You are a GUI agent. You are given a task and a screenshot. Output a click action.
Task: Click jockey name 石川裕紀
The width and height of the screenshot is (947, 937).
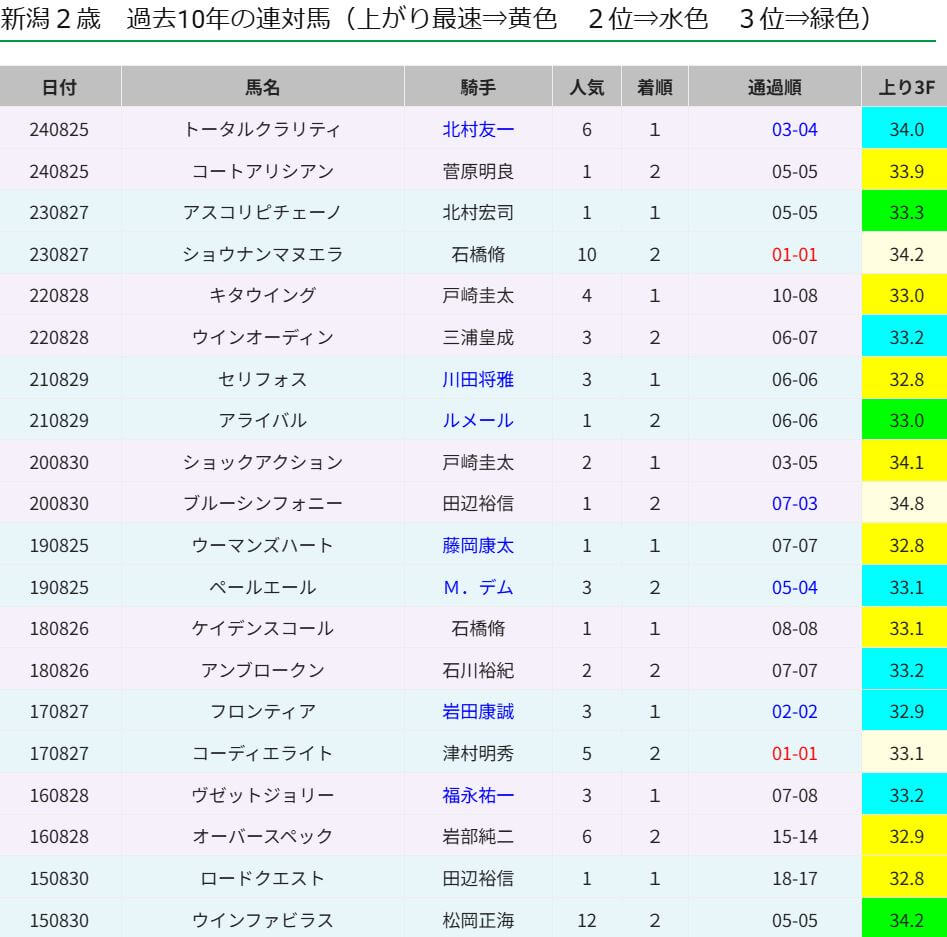point(478,670)
